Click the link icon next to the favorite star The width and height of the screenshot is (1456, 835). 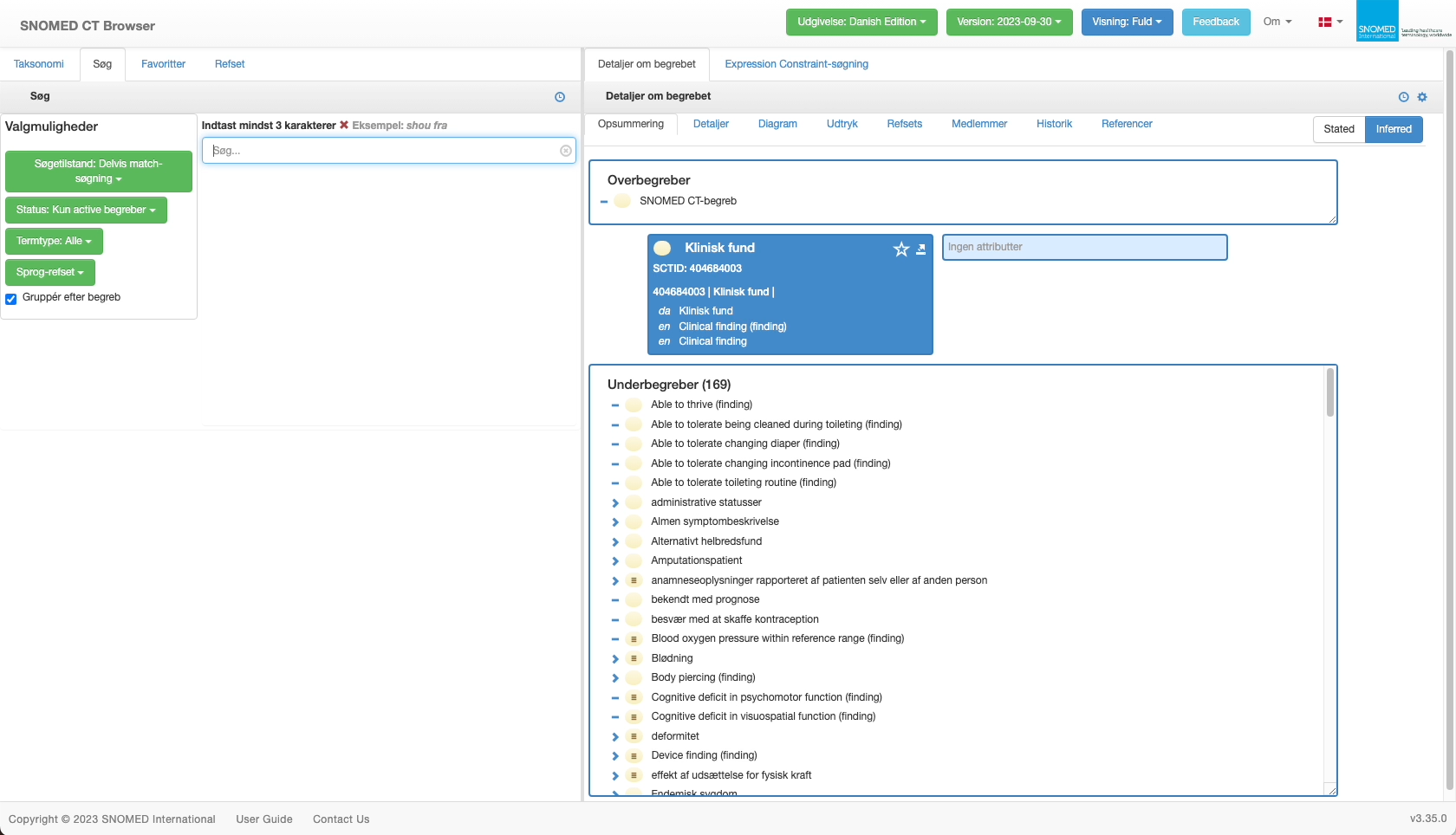tap(921, 249)
